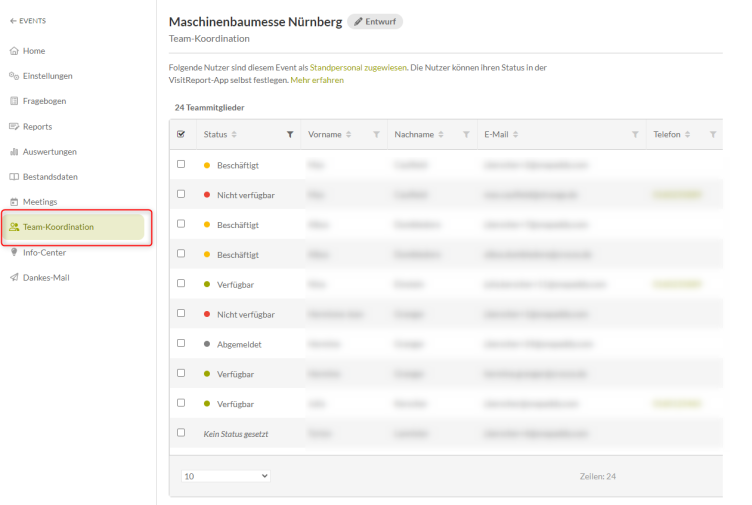This screenshot has height=505, width=752.
Task: Click the green dot beside first Verfügbar
Action: coord(207,284)
